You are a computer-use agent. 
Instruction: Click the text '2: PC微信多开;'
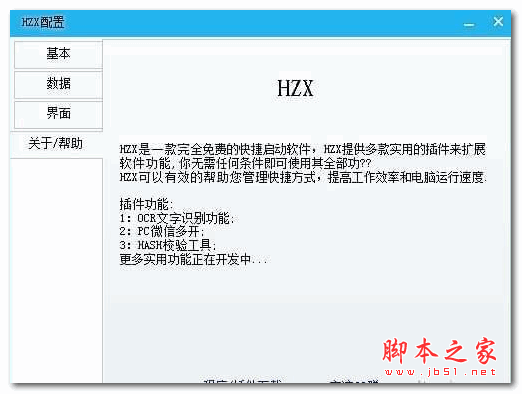(162, 232)
